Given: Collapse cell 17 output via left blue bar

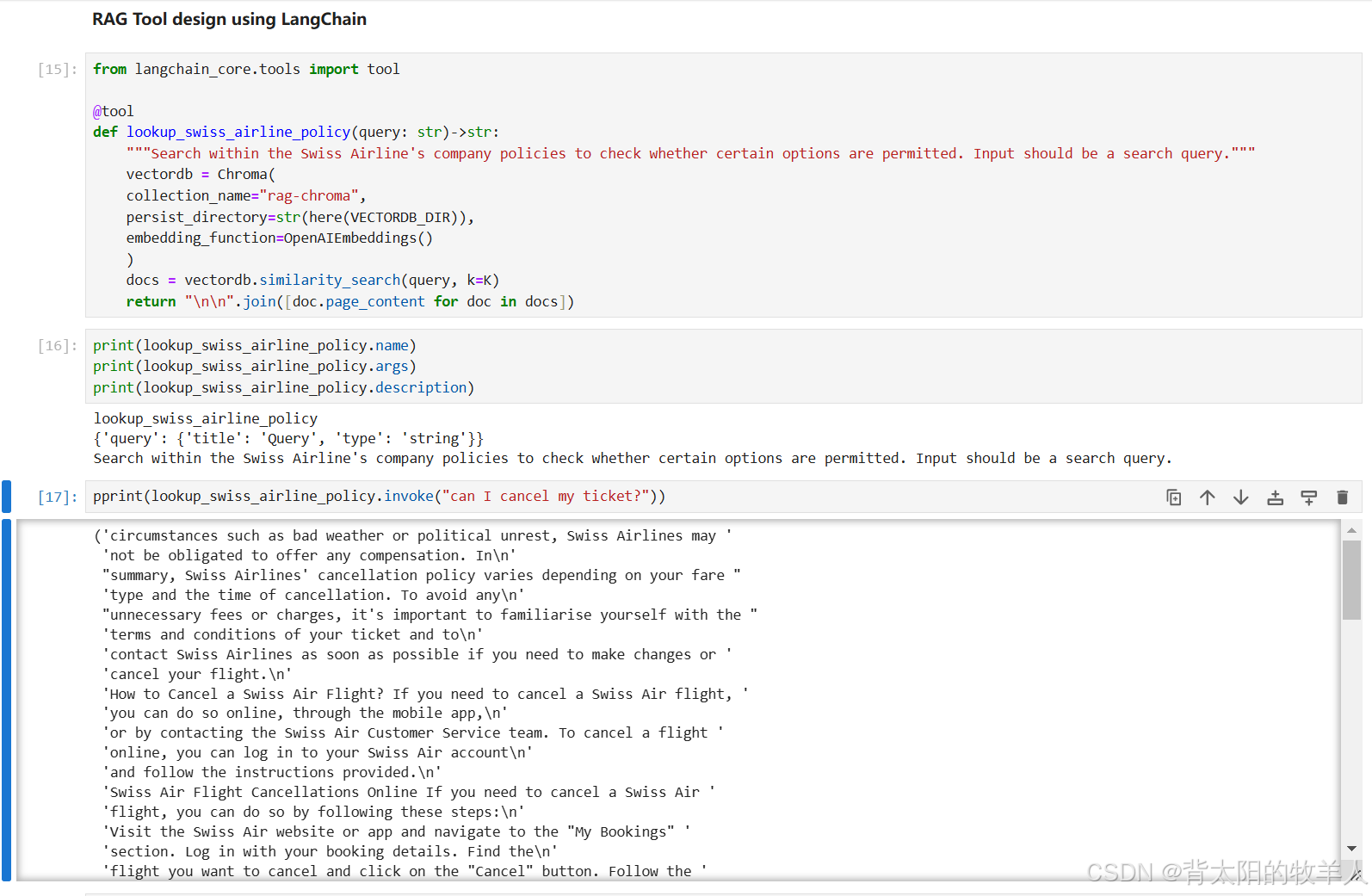Looking at the screenshot, I should [x=7, y=700].
